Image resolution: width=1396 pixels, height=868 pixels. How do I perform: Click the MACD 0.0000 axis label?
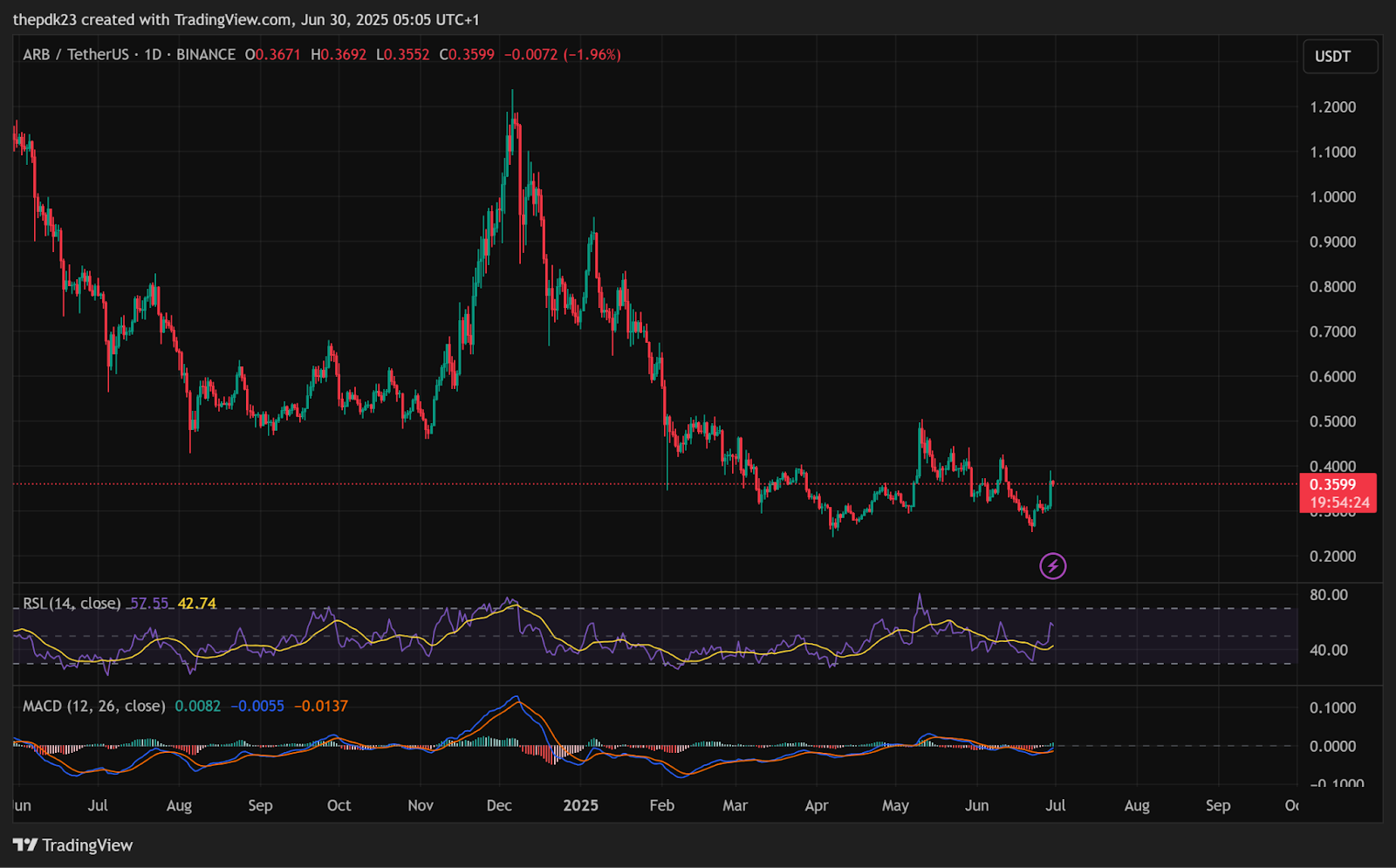click(1333, 747)
